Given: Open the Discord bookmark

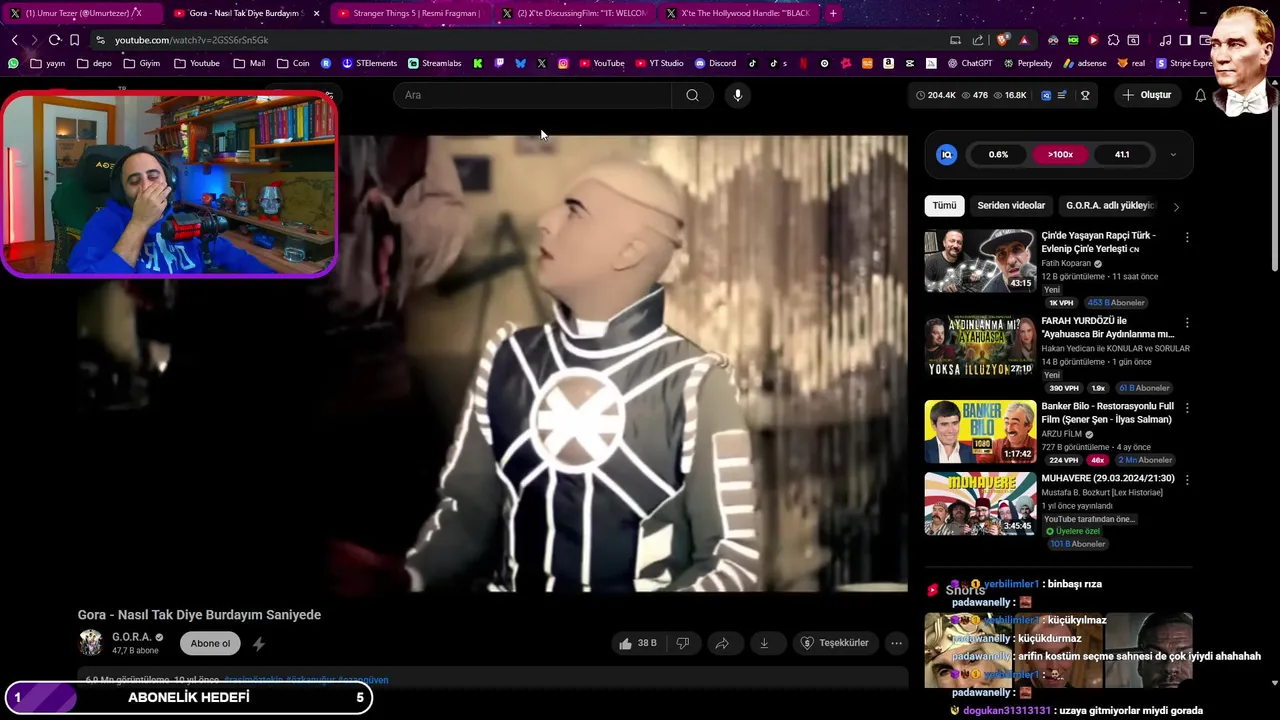Looking at the screenshot, I should tap(715, 63).
